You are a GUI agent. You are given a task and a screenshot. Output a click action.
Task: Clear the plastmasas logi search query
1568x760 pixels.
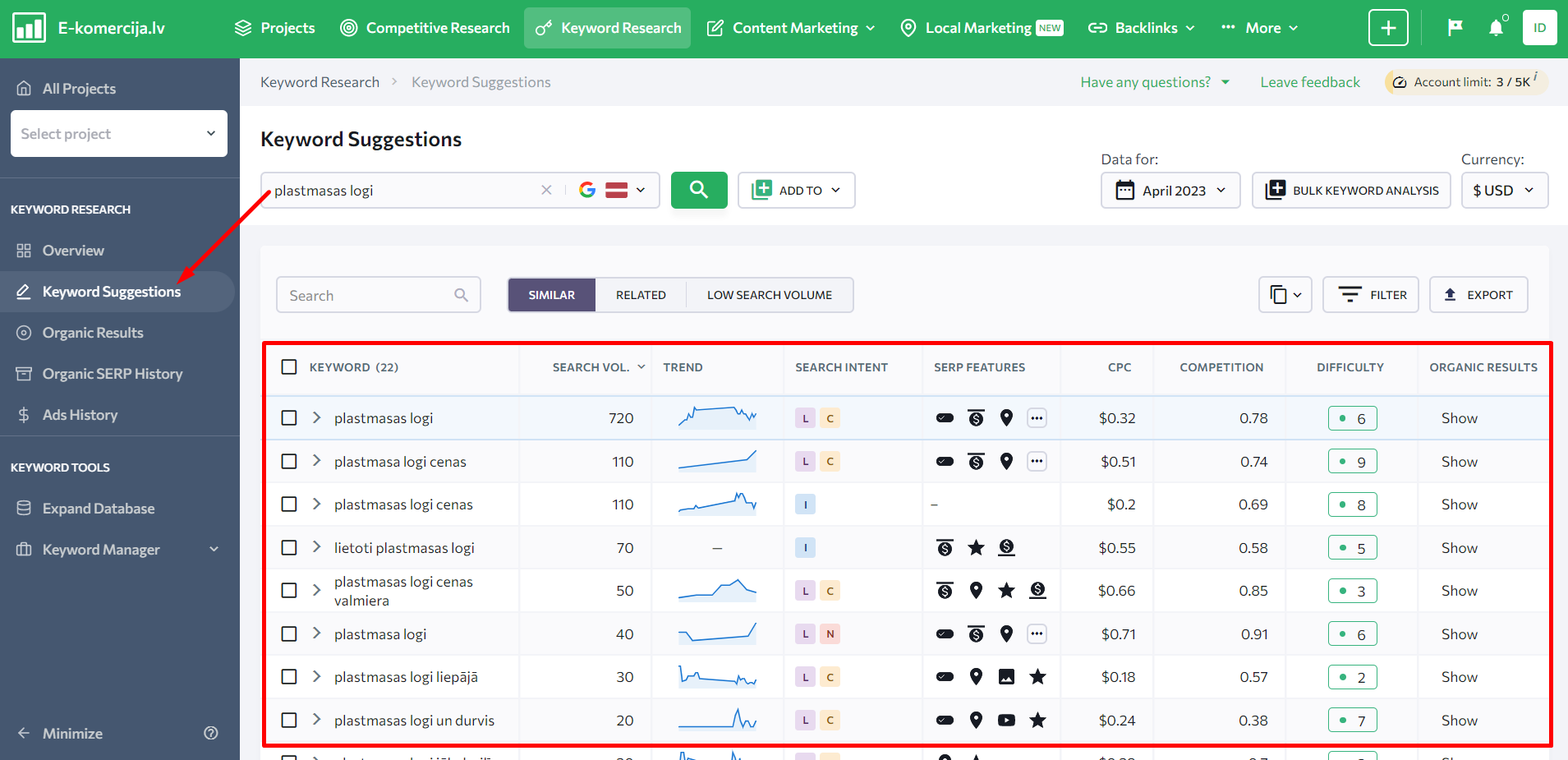pos(546,190)
